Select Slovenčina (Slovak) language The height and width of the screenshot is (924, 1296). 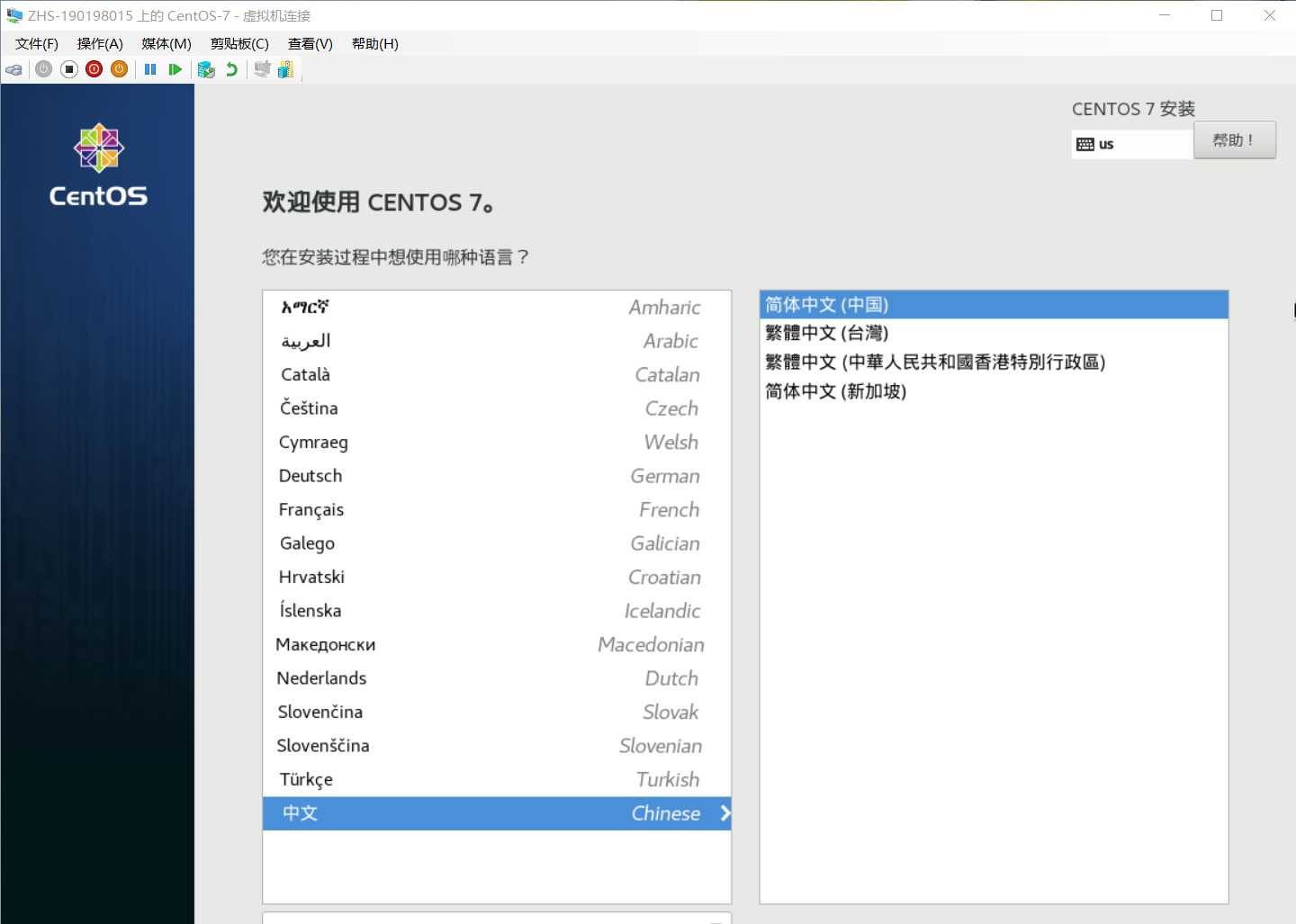point(497,713)
